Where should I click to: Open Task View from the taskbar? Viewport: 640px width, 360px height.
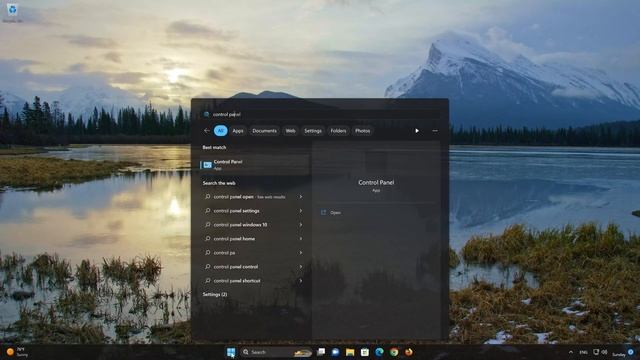click(x=321, y=352)
